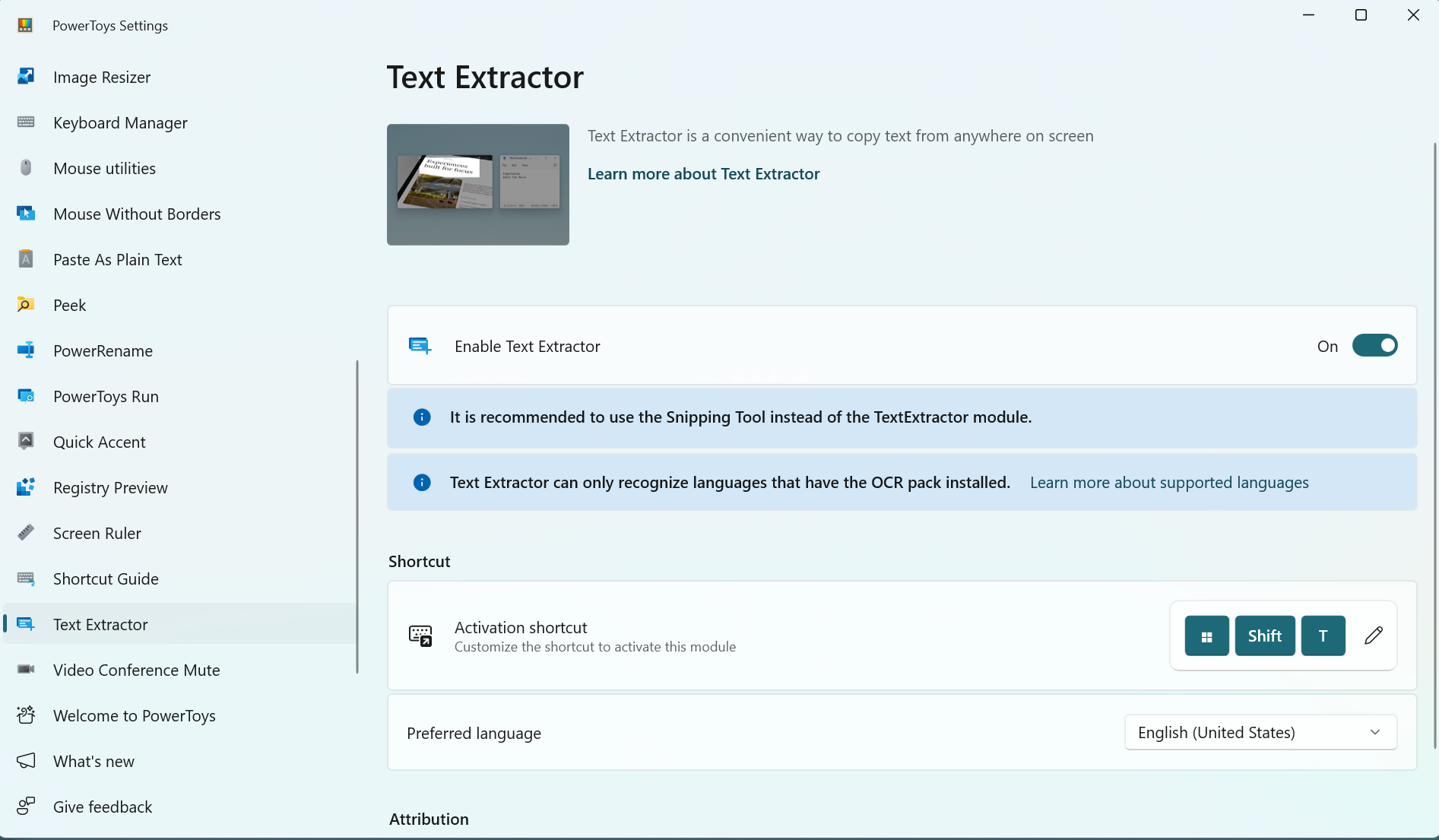This screenshot has width=1439, height=840.
Task: Select Text Extractor in the navigation list
Action: coord(101,623)
